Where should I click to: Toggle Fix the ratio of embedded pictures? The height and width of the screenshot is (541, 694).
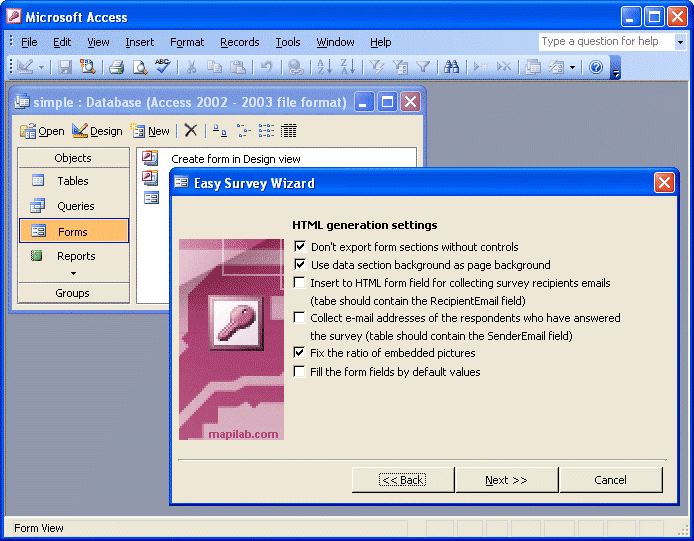(x=300, y=353)
